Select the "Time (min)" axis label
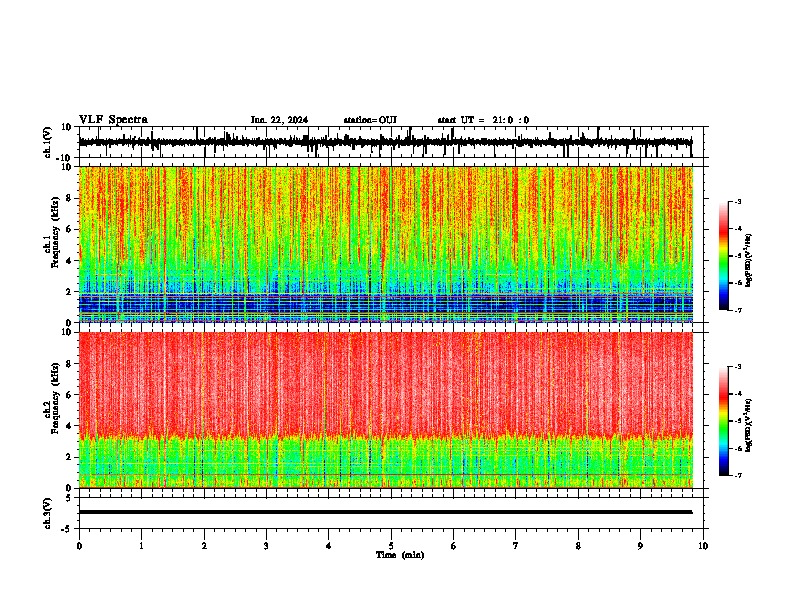 pyautogui.click(x=400, y=555)
